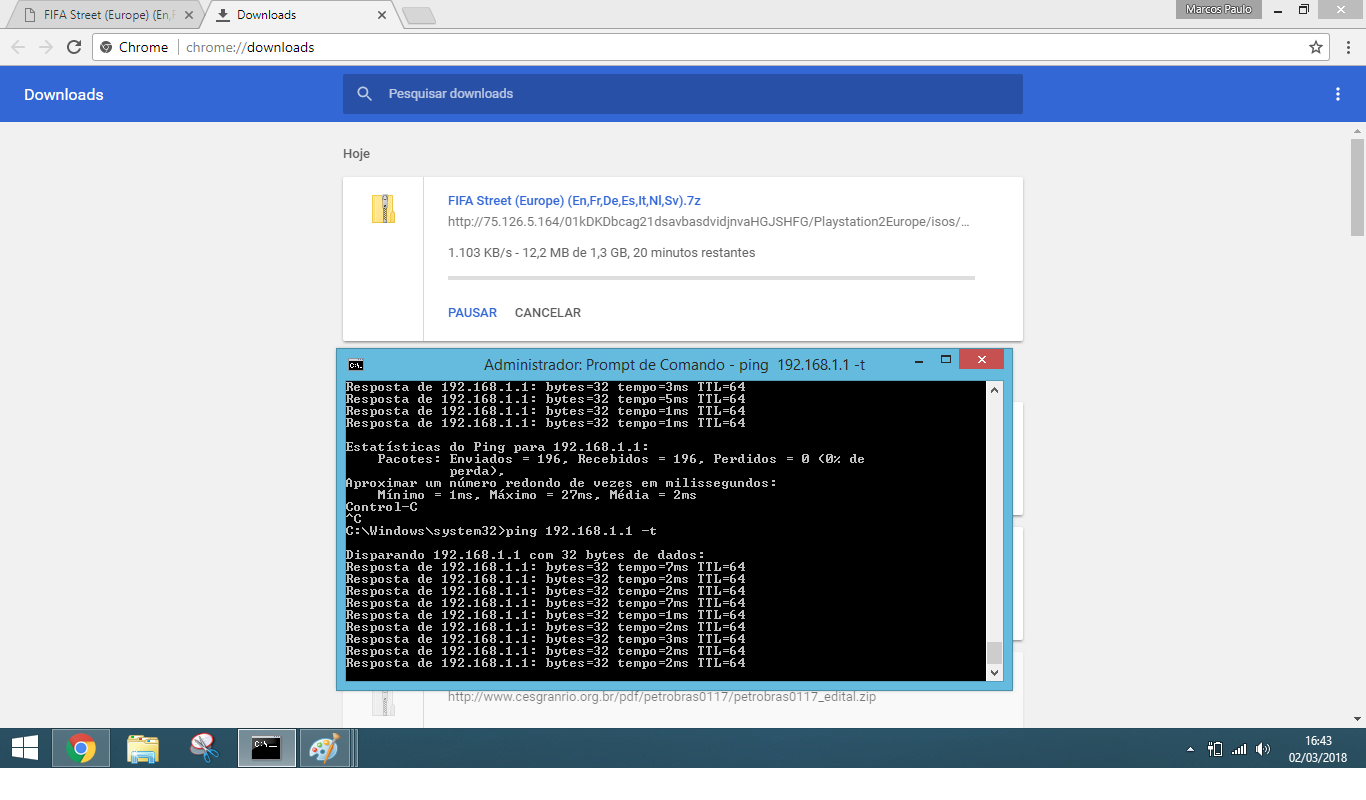Go forward in Chrome history

coord(46,47)
